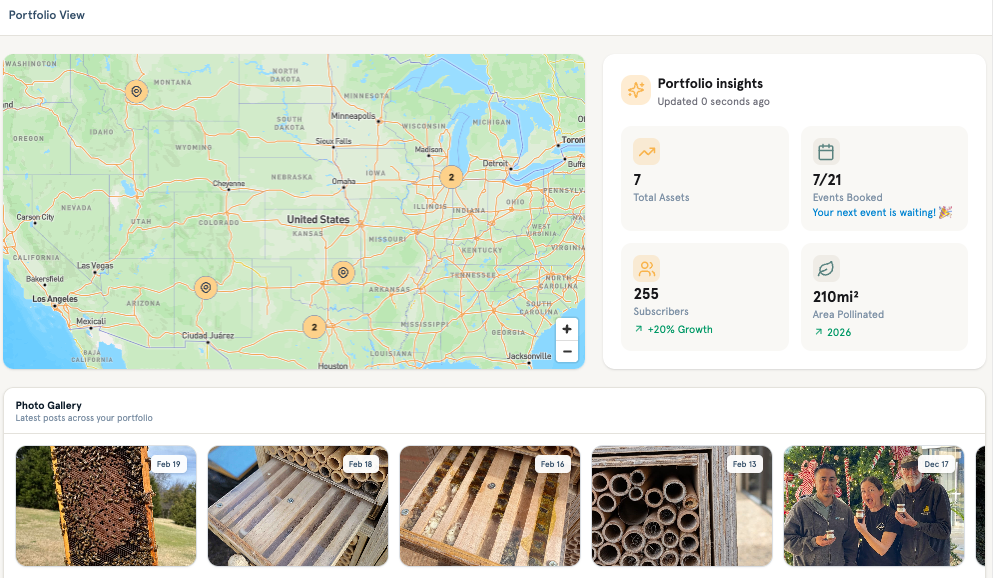Collapse map view using the zoom out button
Viewport: 993px width, 578px height.
point(566,351)
